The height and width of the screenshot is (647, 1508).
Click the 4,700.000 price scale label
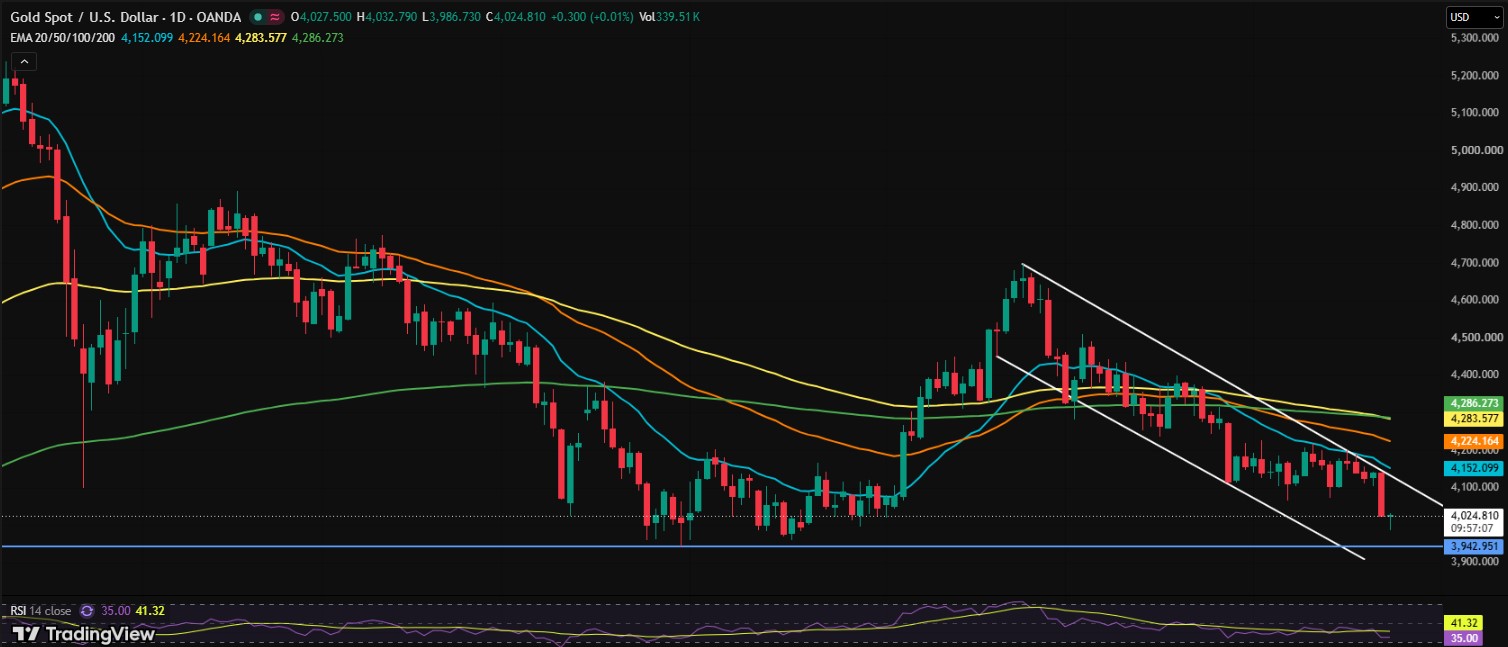[x=1474, y=263]
